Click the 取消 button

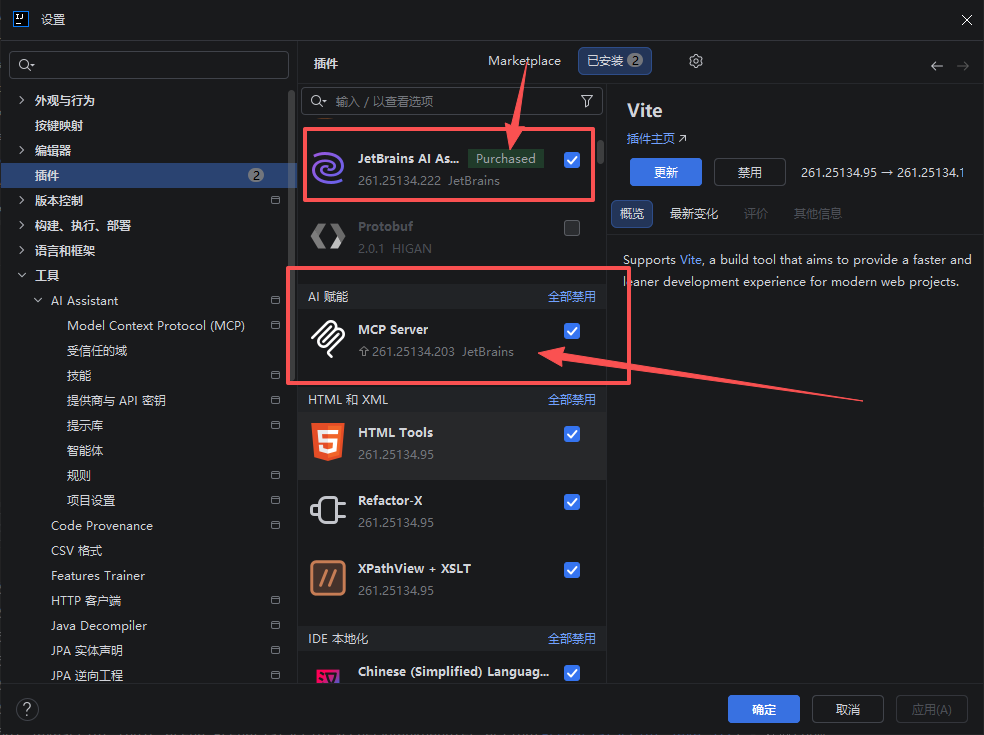click(848, 709)
